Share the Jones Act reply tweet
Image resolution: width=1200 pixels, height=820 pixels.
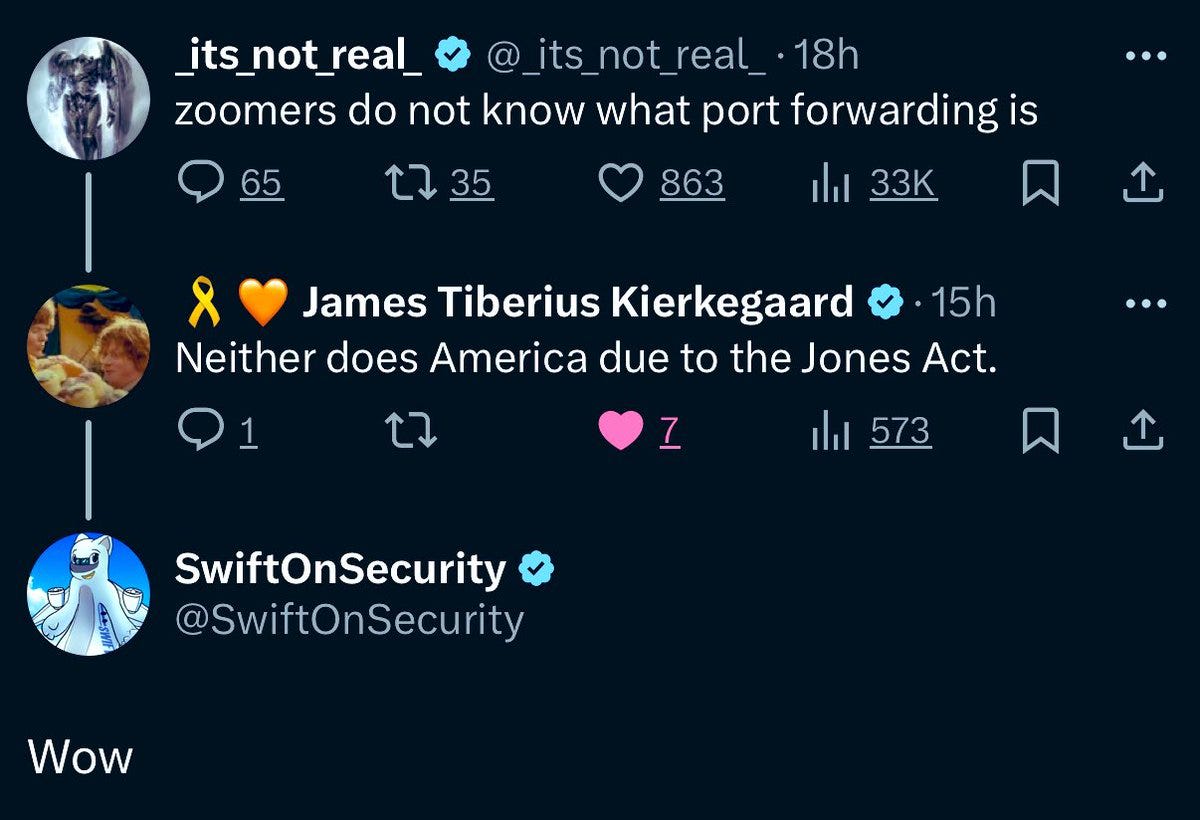click(x=1145, y=431)
